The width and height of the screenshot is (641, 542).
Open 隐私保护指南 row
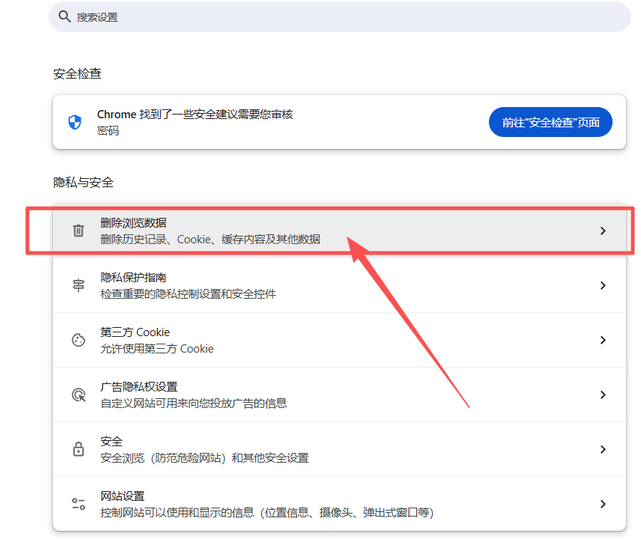339,285
